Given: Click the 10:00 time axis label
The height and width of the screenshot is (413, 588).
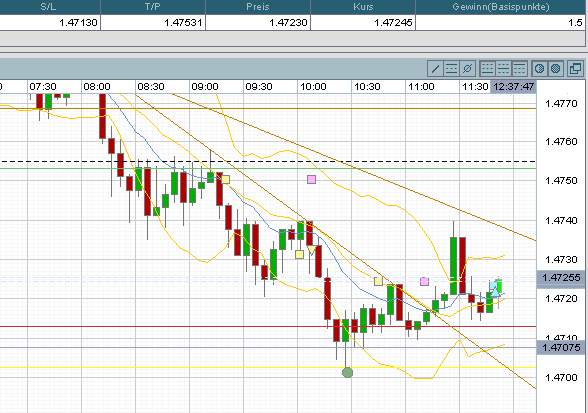Looking at the screenshot, I should 313,87.
